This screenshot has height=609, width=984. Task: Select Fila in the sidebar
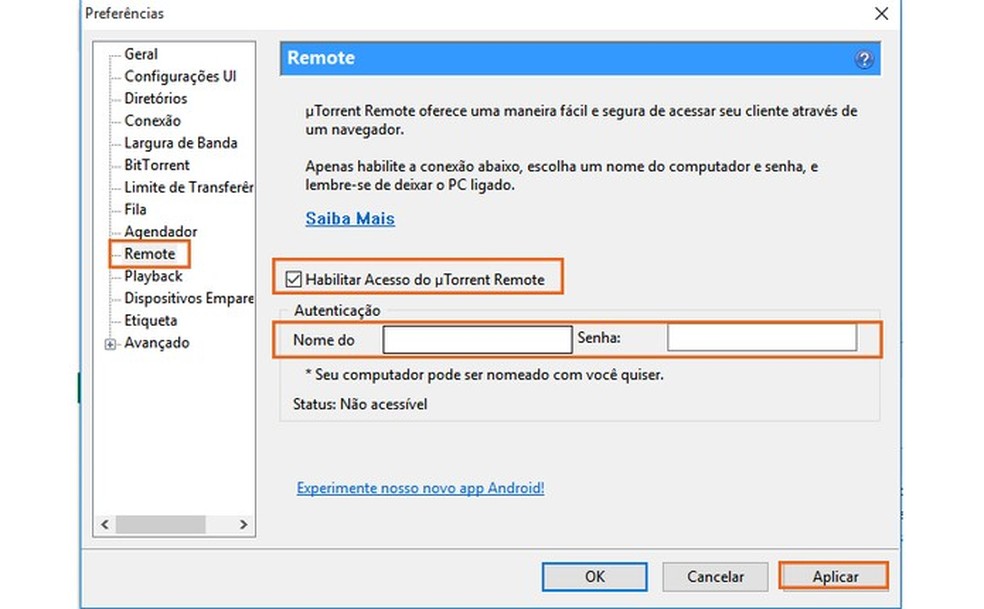click(x=135, y=209)
